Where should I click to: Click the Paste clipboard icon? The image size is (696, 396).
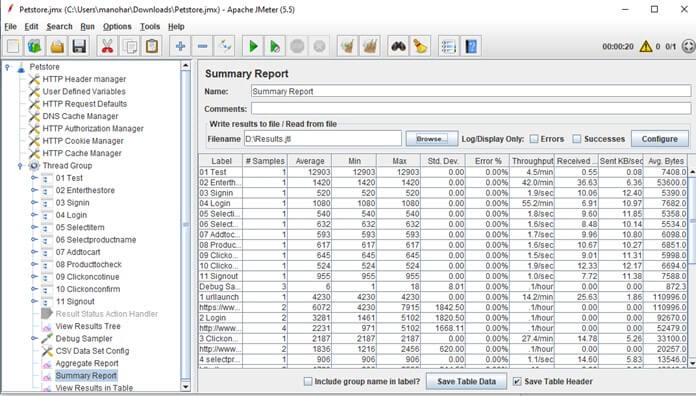click(152, 46)
